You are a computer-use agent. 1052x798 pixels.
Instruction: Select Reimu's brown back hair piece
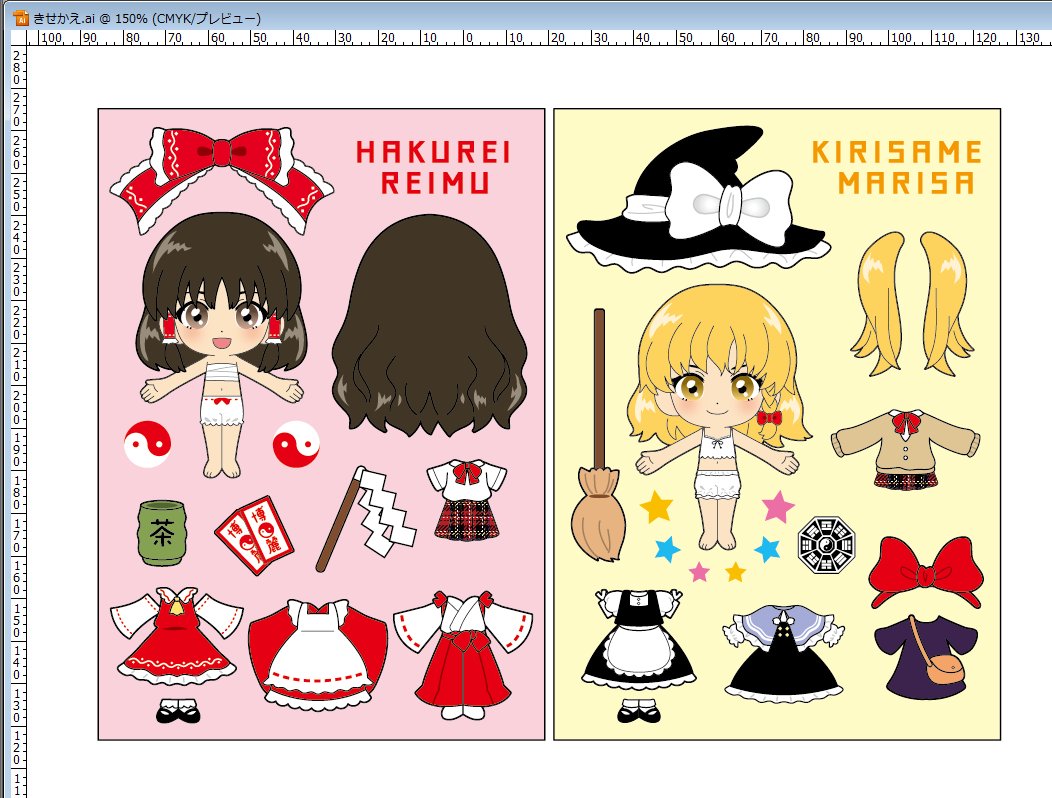click(429, 326)
